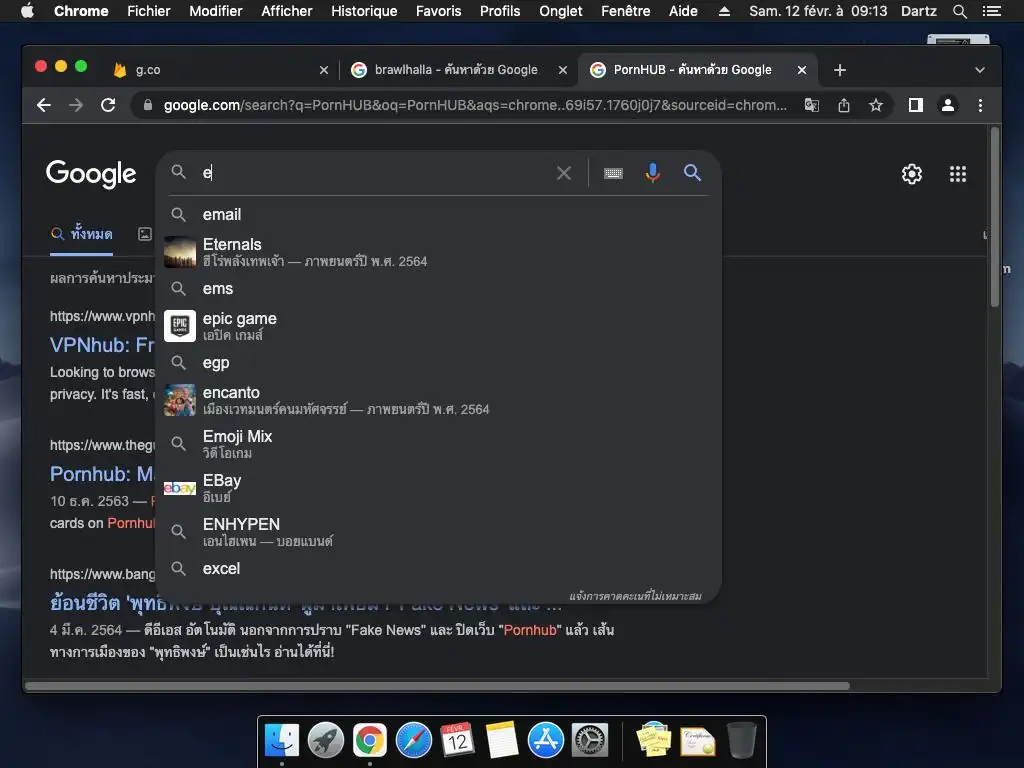Click the blue search magnifier button
Image resolution: width=1024 pixels, height=768 pixels.
(692, 173)
